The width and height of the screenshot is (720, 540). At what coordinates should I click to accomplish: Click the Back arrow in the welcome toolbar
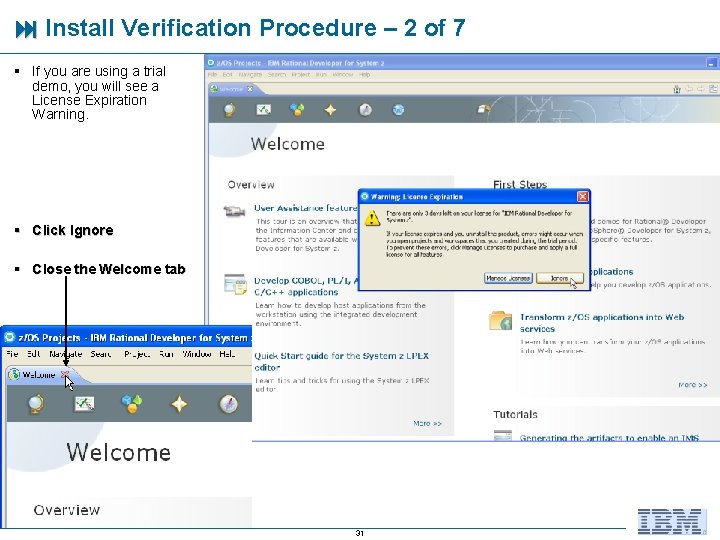pyautogui.click(x=689, y=89)
